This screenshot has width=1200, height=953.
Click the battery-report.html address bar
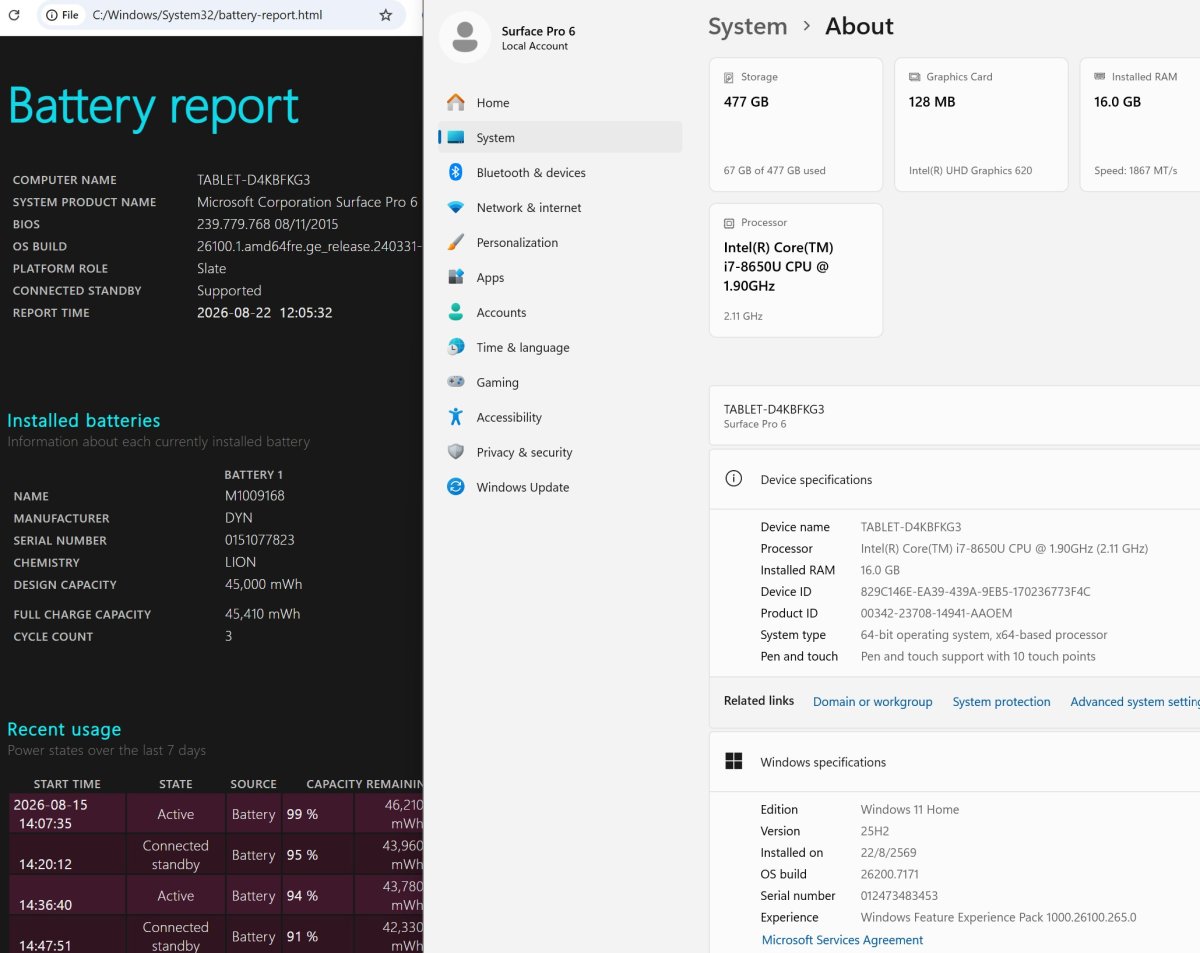pyautogui.click(x=221, y=15)
